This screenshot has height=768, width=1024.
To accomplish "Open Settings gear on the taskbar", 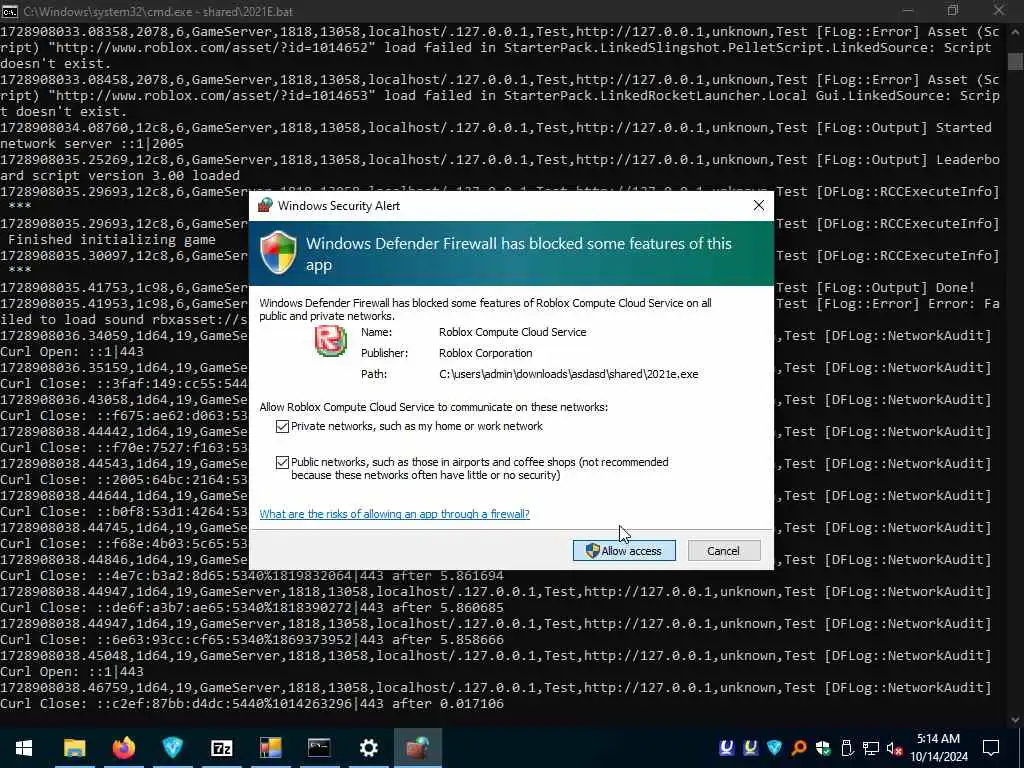I will pos(368,748).
